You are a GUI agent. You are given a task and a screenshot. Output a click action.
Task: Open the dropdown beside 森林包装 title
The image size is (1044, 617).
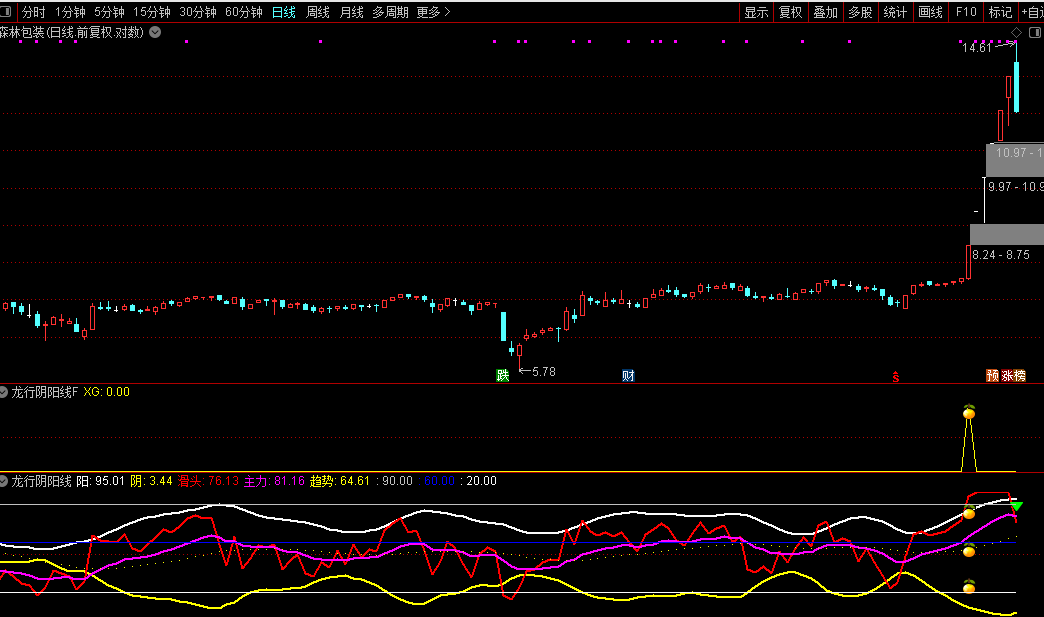click(x=155, y=32)
